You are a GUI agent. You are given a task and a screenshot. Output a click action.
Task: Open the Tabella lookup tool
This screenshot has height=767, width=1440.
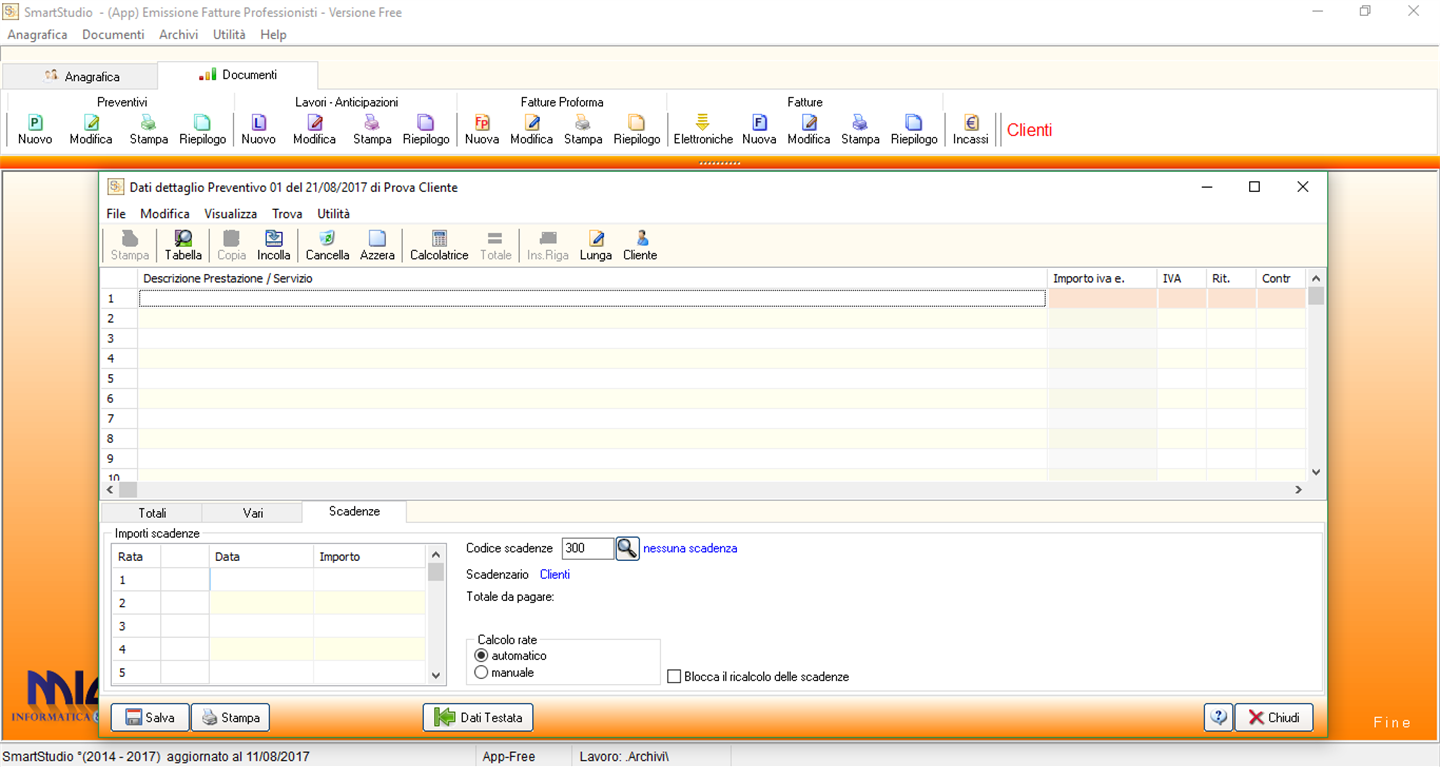click(x=183, y=246)
